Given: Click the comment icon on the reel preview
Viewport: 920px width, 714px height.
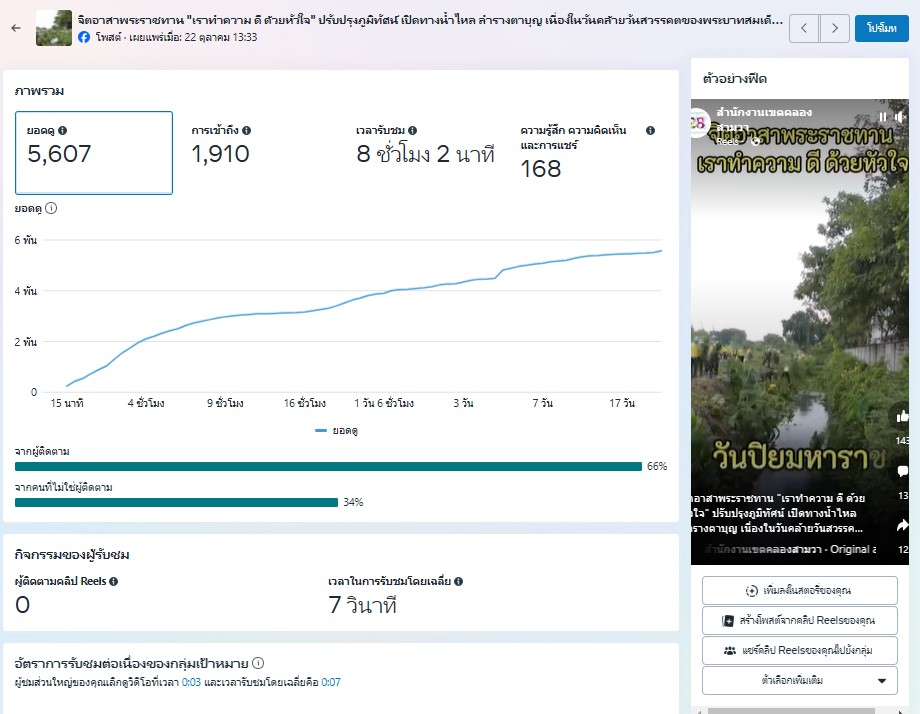Looking at the screenshot, I should [x=903, y=472].
